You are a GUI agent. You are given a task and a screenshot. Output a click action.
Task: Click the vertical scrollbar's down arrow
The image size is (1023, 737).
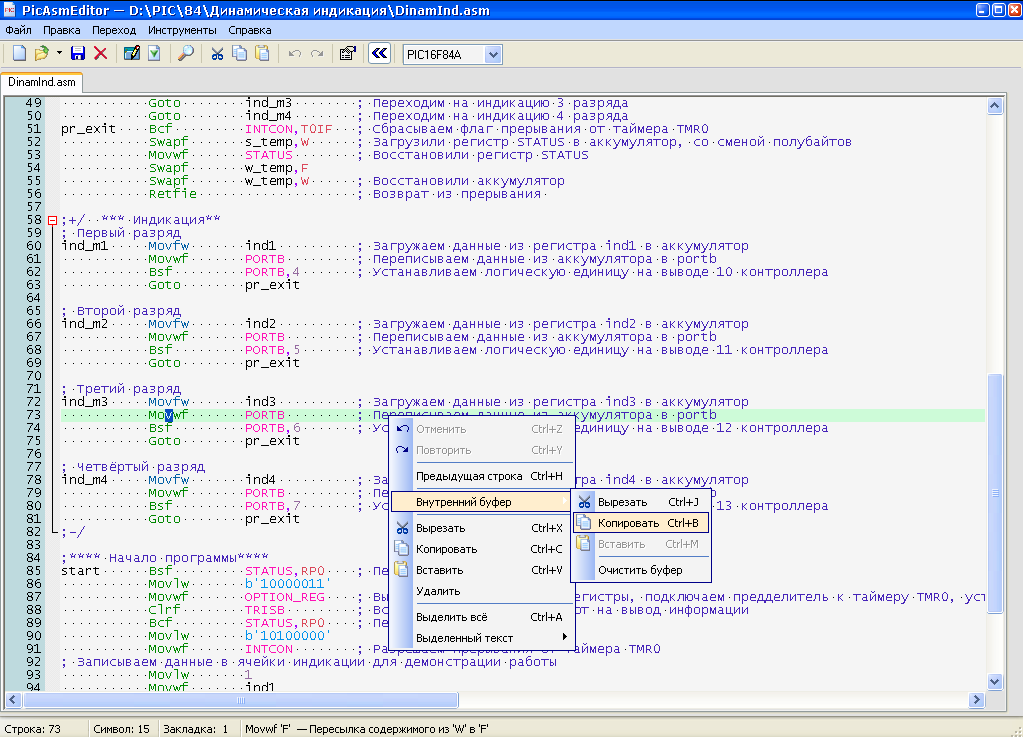pyautogui.click(x=994, y=681)
